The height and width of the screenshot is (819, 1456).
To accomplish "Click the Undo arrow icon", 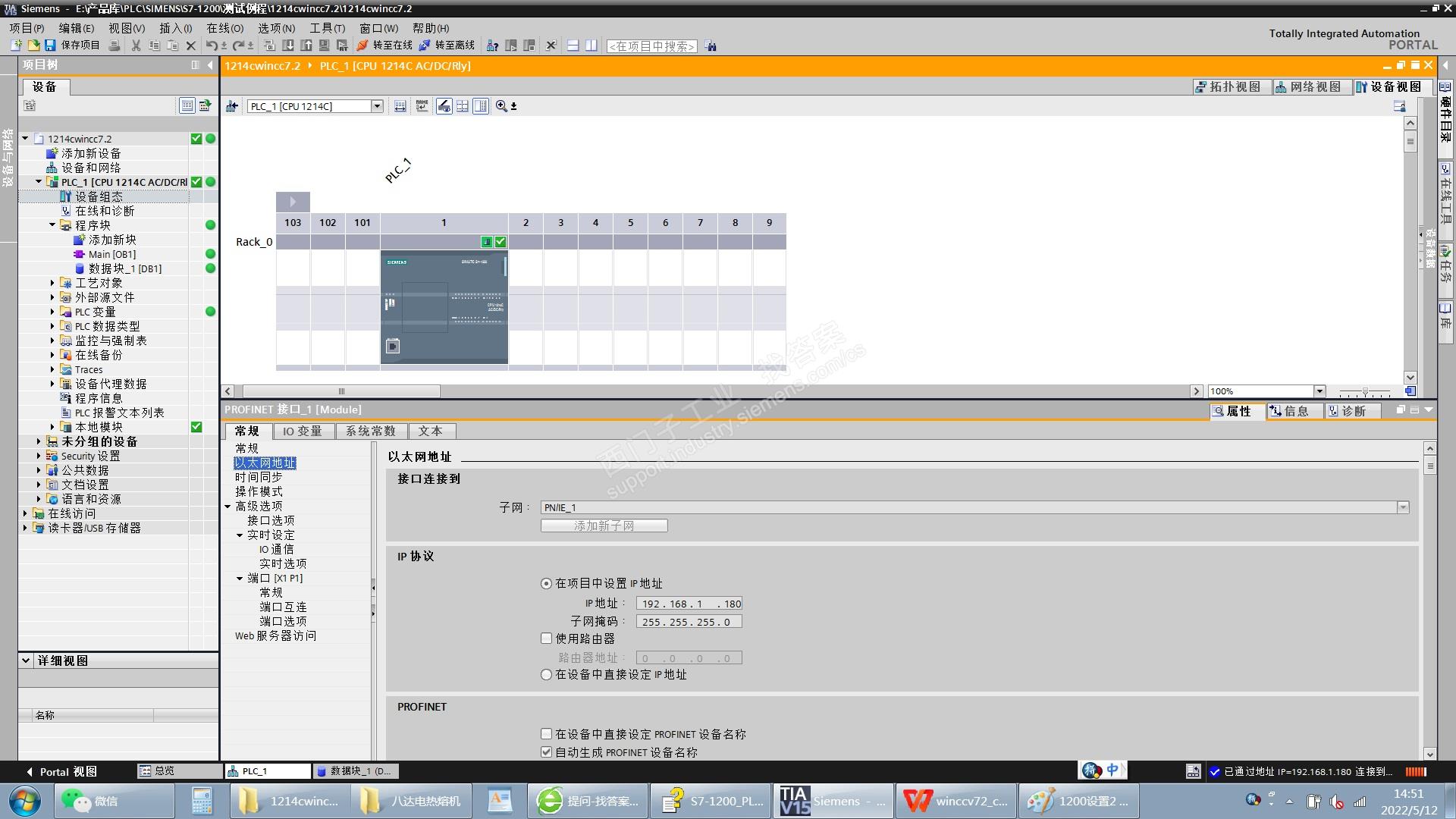I will click(212, 45).
